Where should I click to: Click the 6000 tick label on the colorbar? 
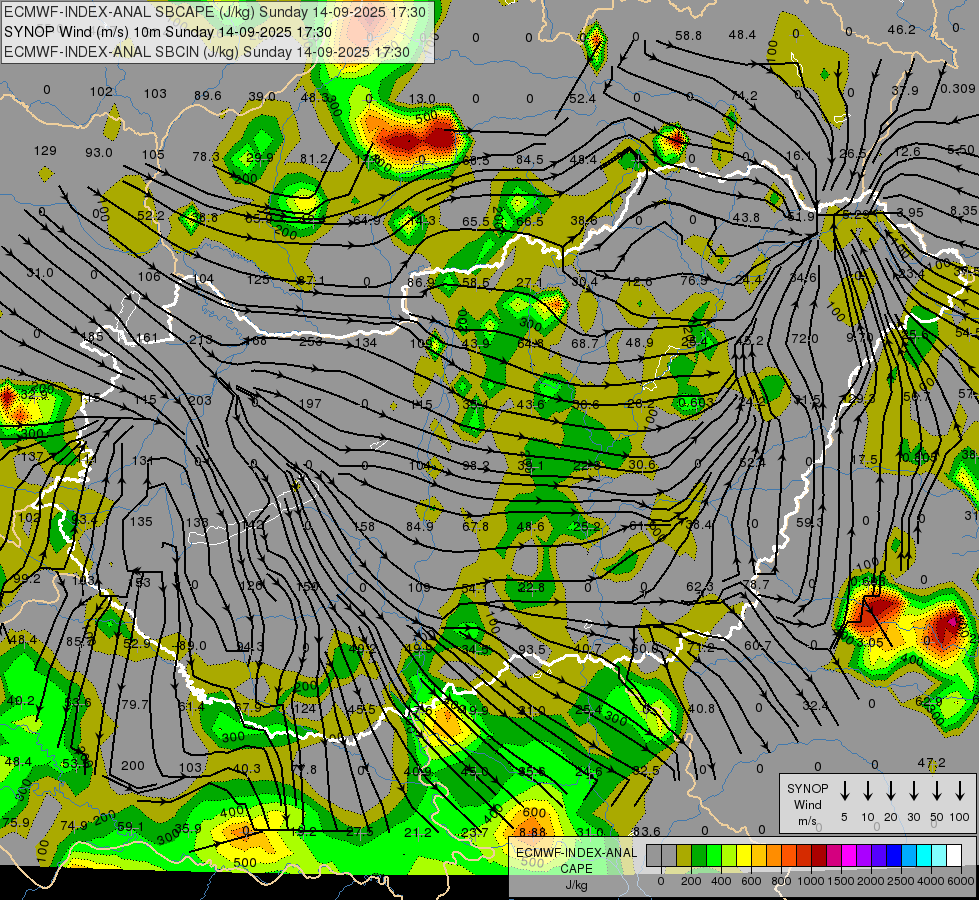click(962, 881)
